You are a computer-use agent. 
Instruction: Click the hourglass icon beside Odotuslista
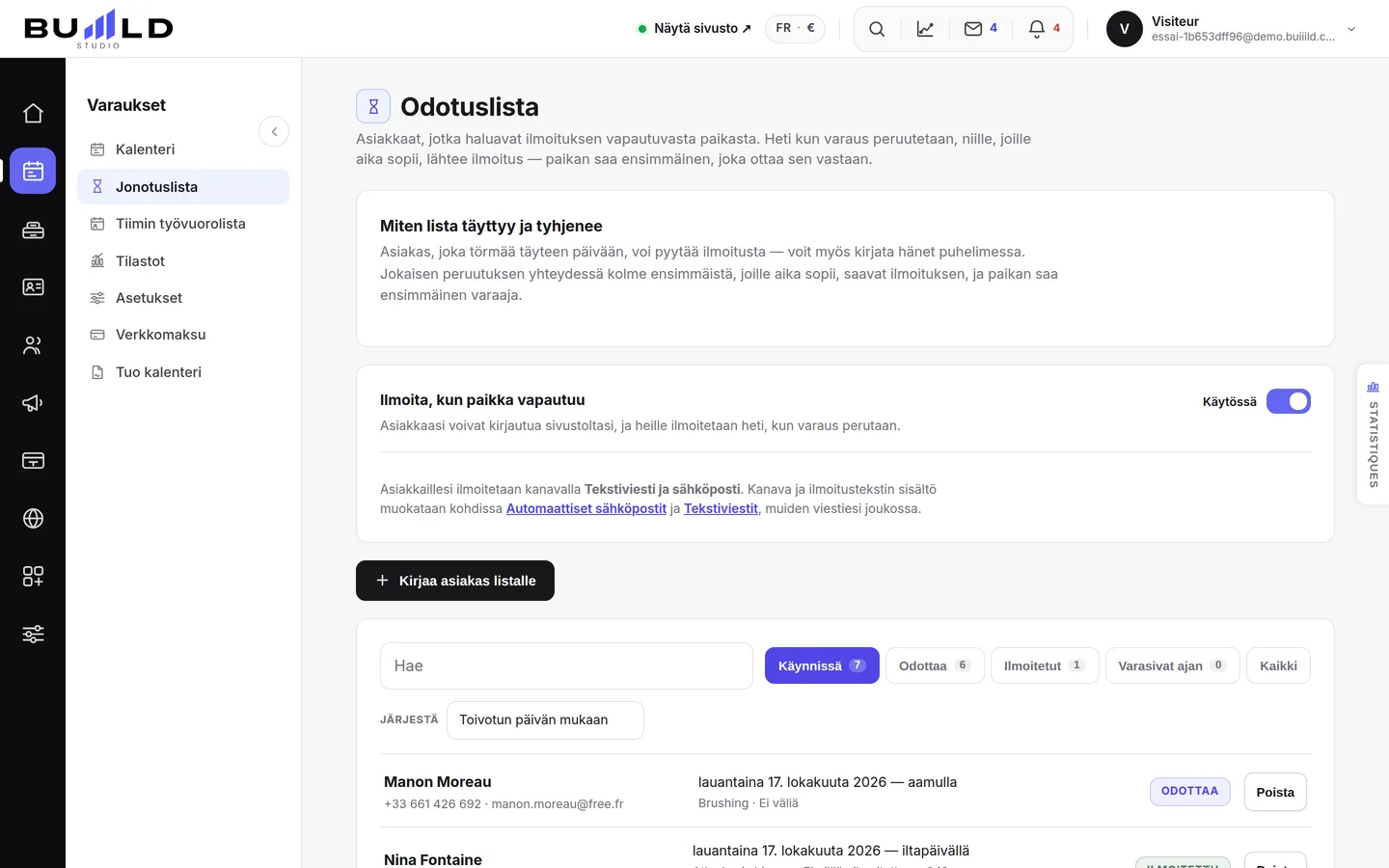coord(373,106)
